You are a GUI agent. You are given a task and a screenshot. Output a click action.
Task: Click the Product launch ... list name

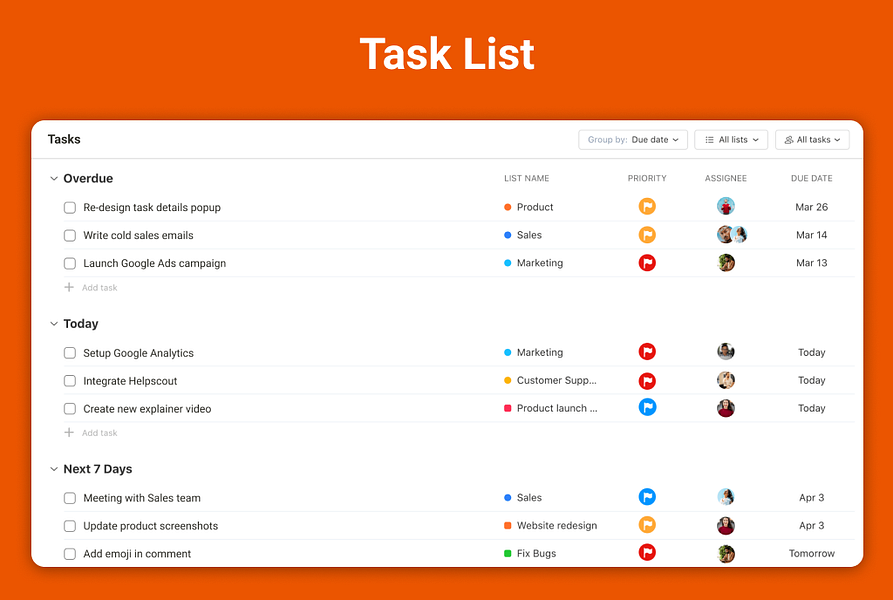557,408
